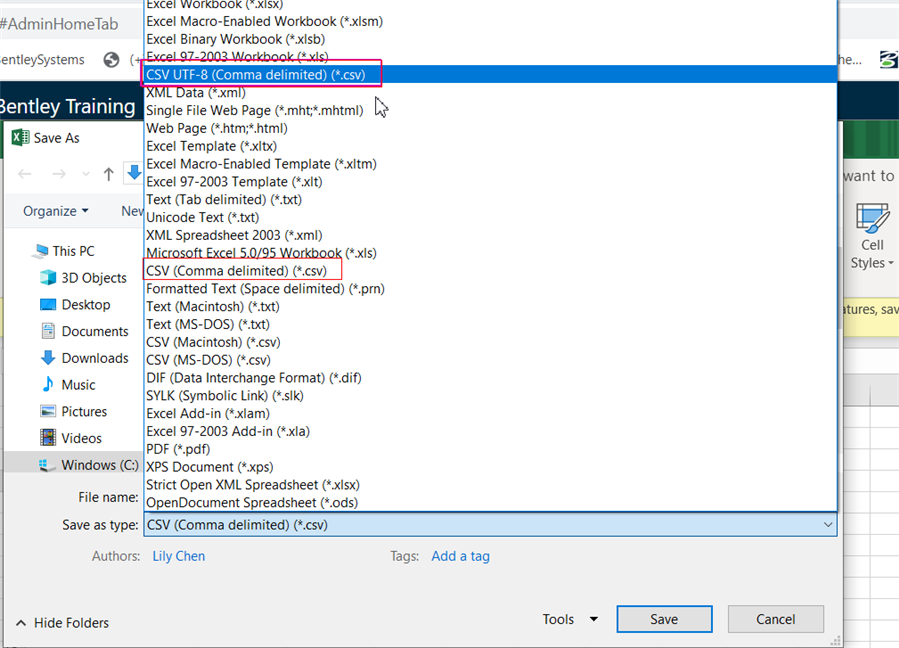
Task: Select Excel Macro-Enabled Template (*.xltm)
Action: click(490, 163)
